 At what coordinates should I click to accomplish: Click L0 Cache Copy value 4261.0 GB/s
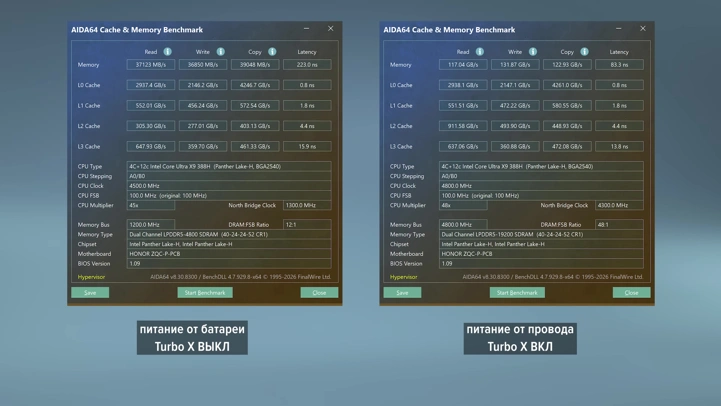[567, 85]
